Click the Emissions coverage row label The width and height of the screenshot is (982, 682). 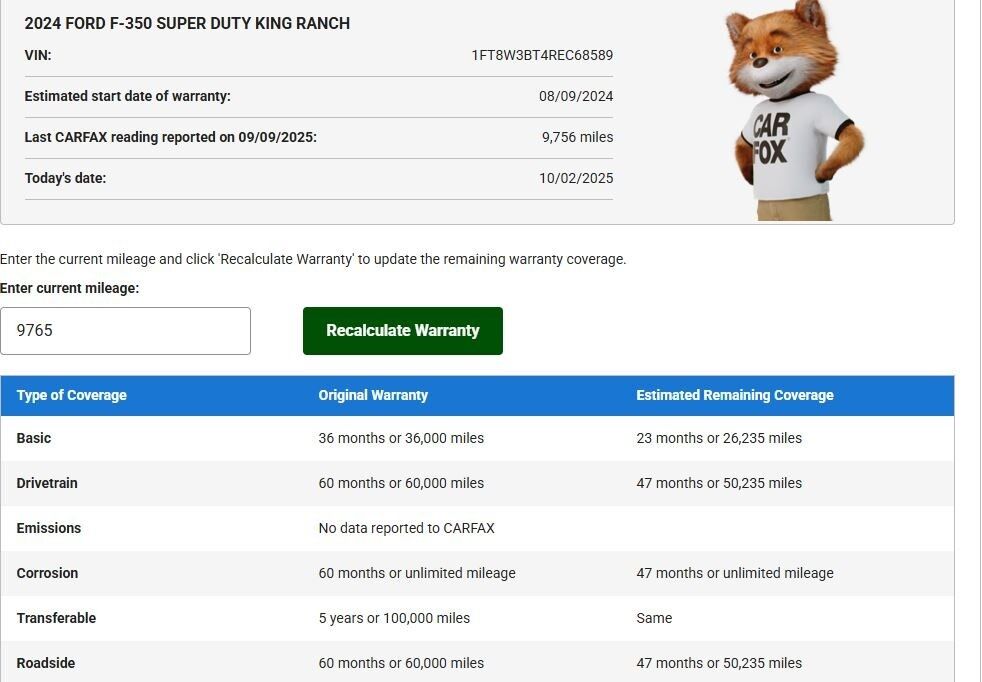tap(49, 528)
